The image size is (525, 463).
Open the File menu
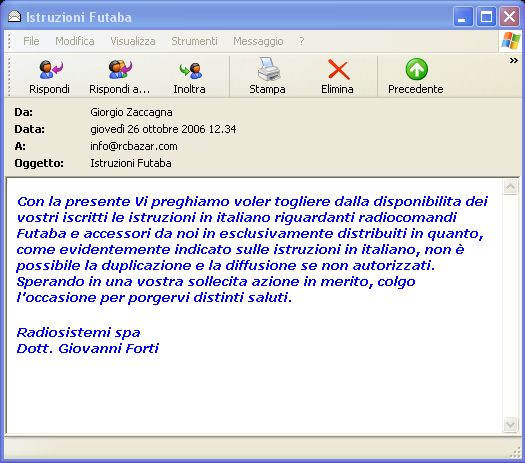click(x=31, y=41)
